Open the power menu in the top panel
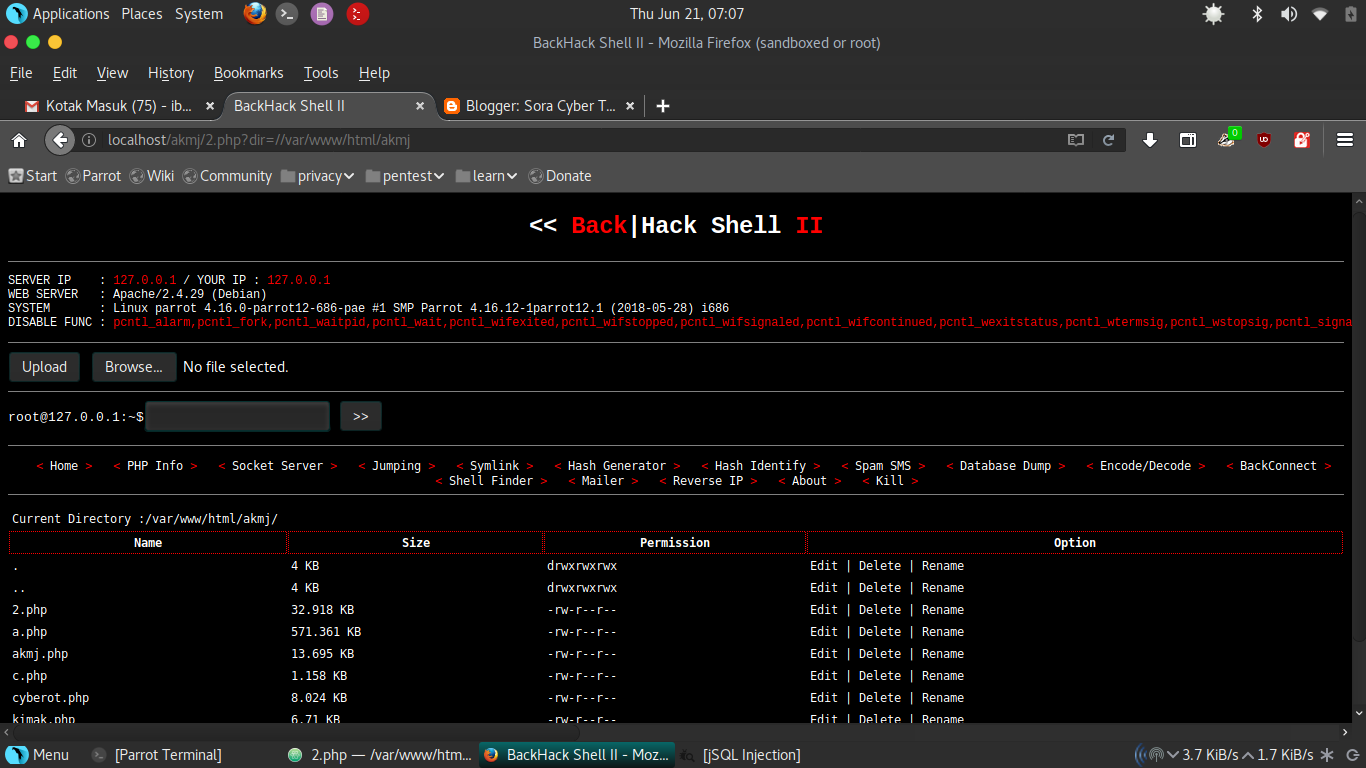 pos(1349,14)
